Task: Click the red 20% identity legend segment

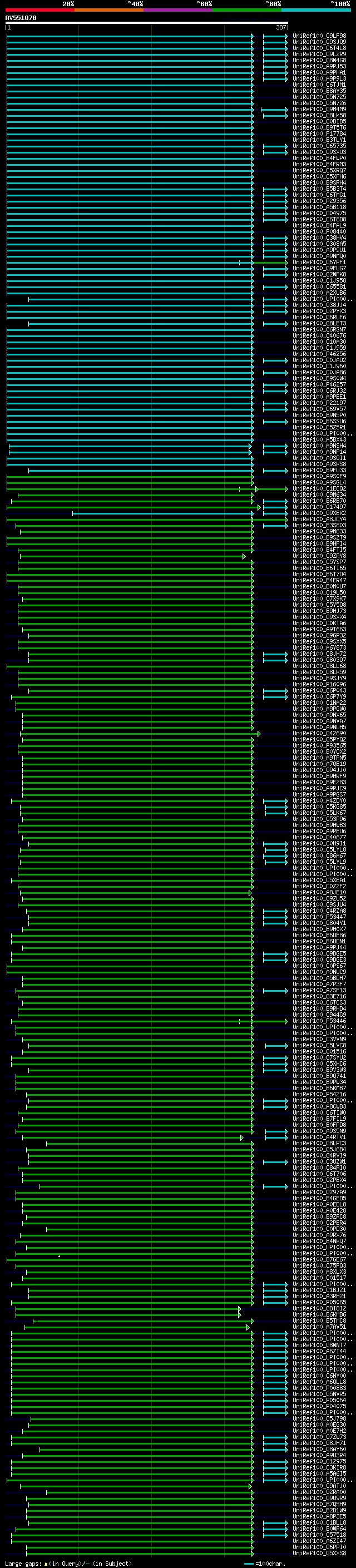Action: coord(39,10)
